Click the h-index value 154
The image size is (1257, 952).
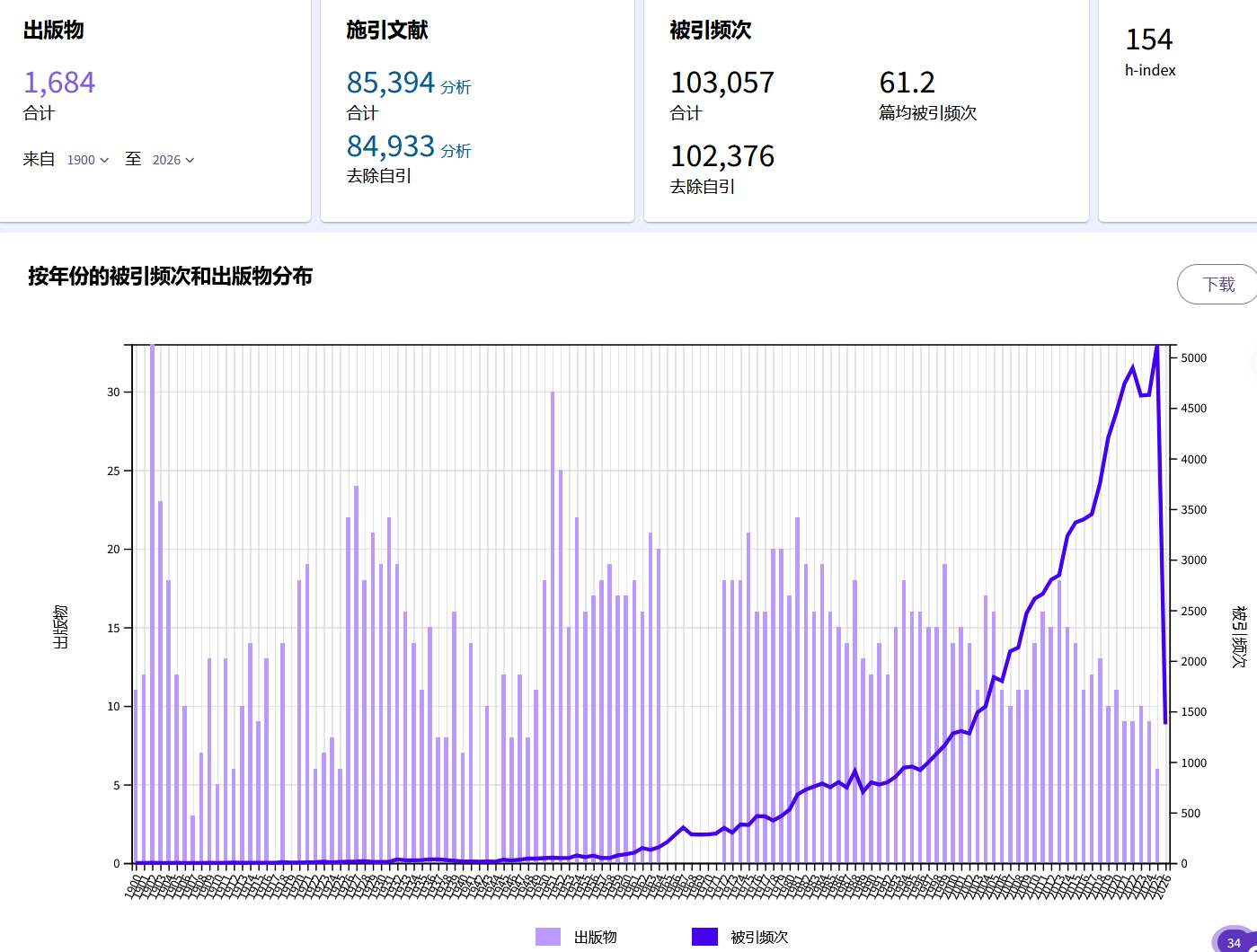point(1148,40)
